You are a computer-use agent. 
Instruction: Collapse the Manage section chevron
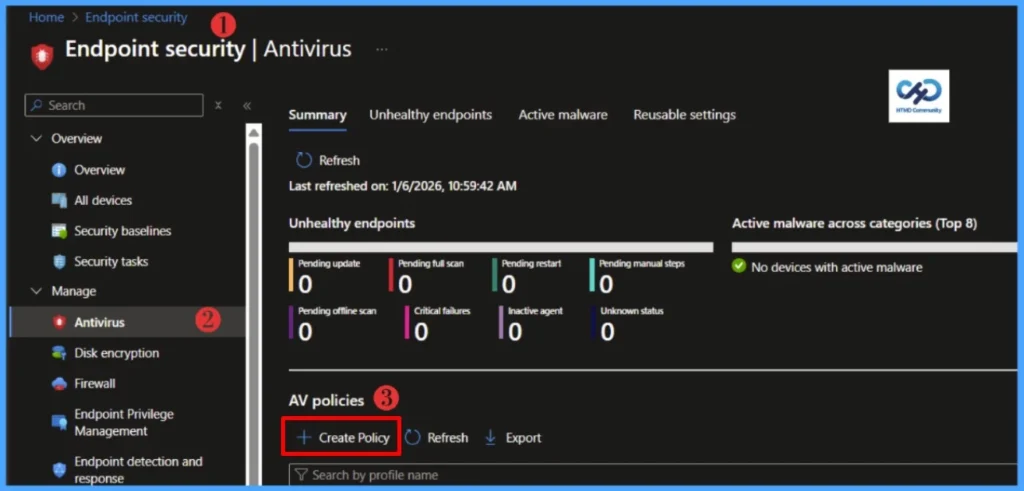(37, 291)
